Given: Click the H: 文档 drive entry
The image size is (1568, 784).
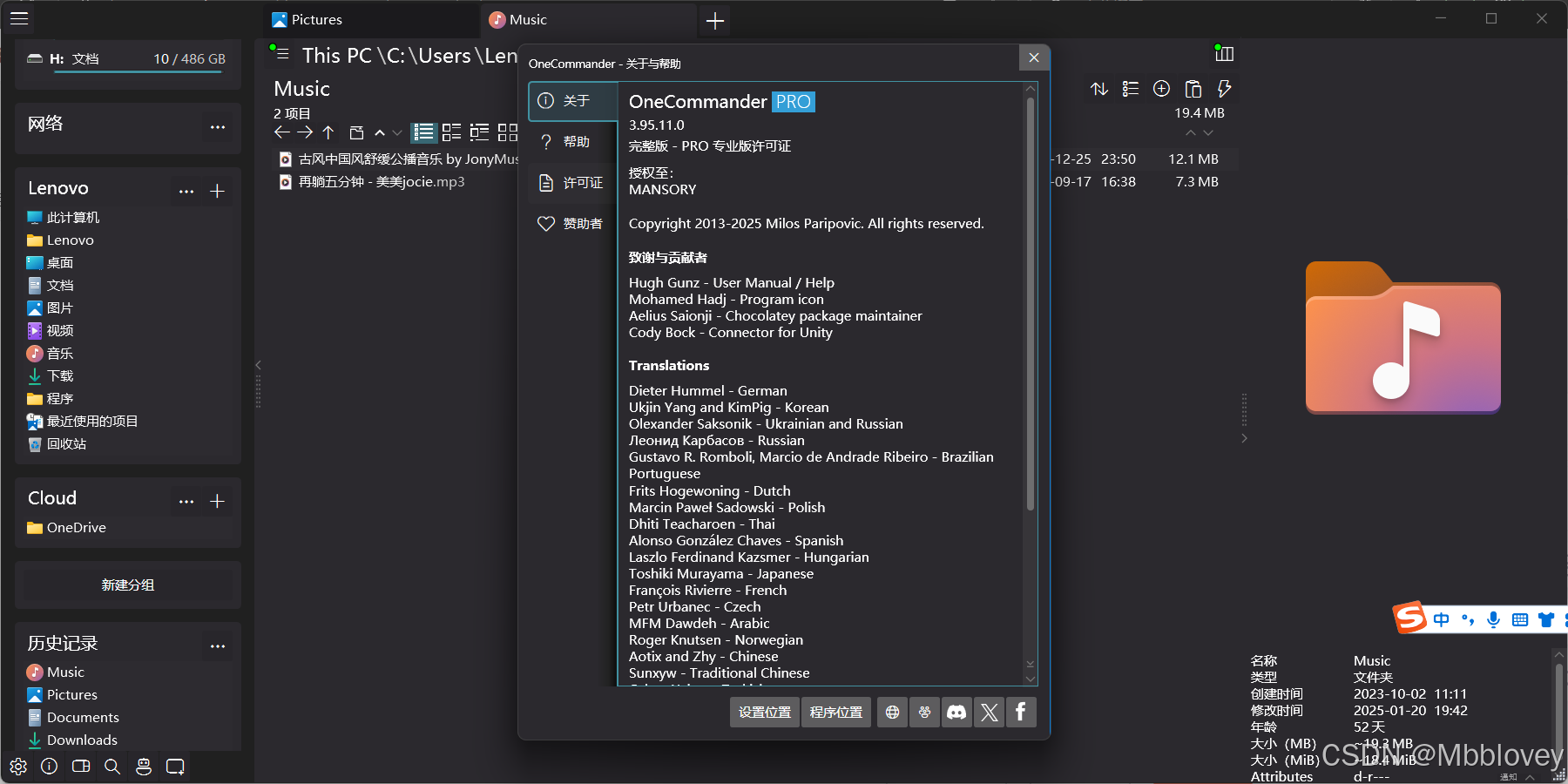Looking at the screenshot, I should tap(127, 59).
